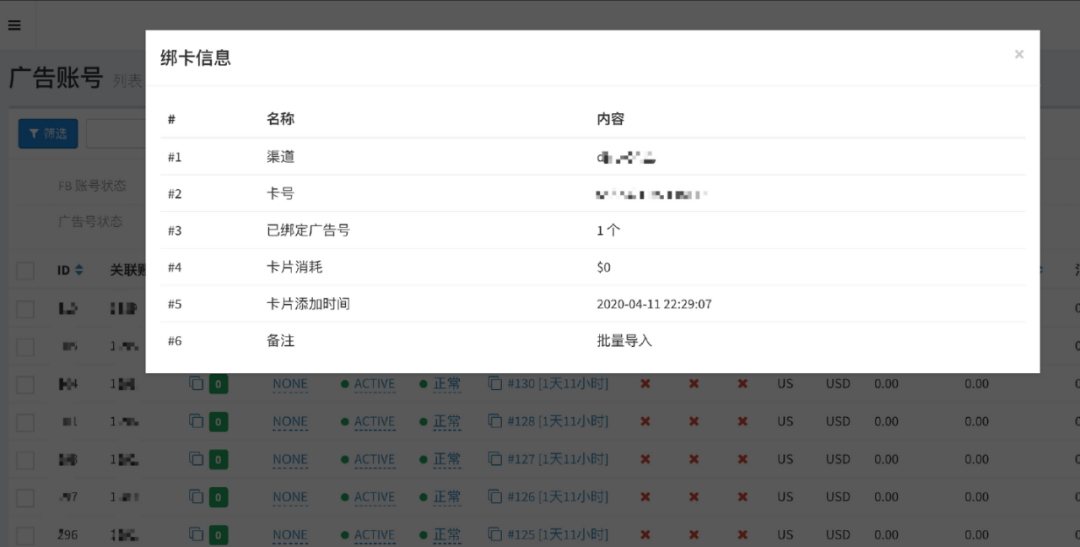Open the #125 [1天11小时] link
The width and height of the screenshot is (1080, 547).
[x=558, y=535]
